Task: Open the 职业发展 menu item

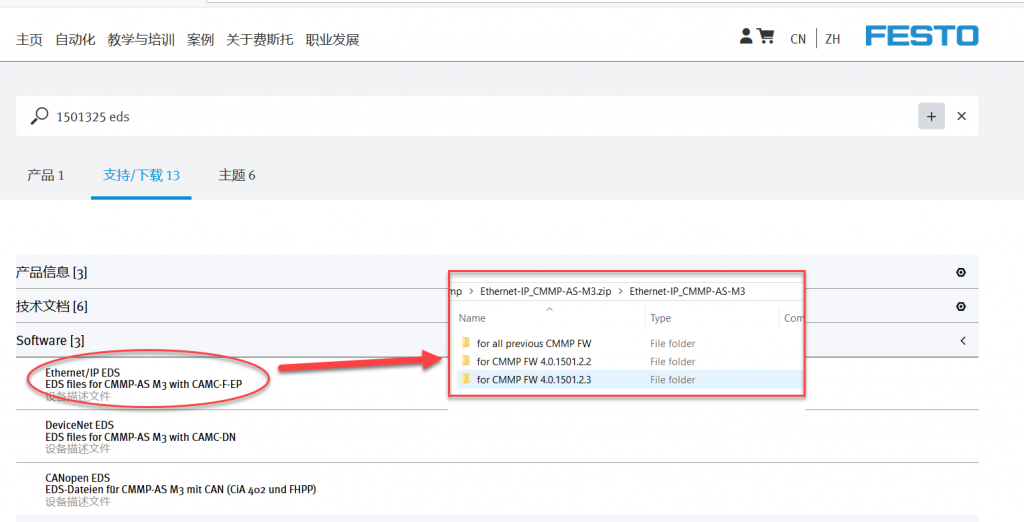Action: [332, 40]
